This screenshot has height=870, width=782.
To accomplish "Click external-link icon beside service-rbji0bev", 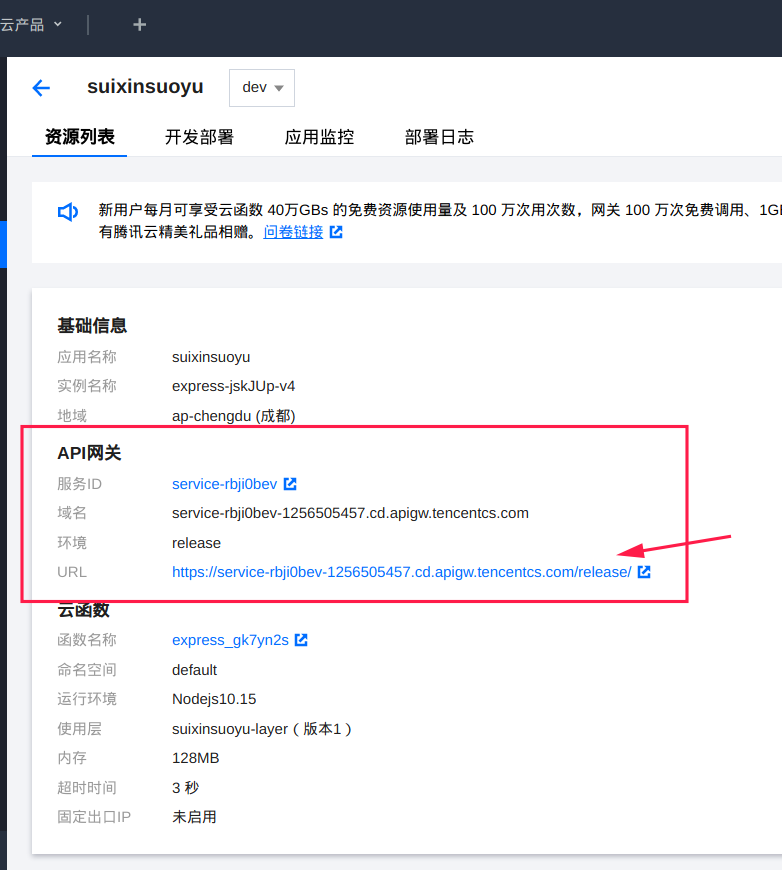I will 290,484.
